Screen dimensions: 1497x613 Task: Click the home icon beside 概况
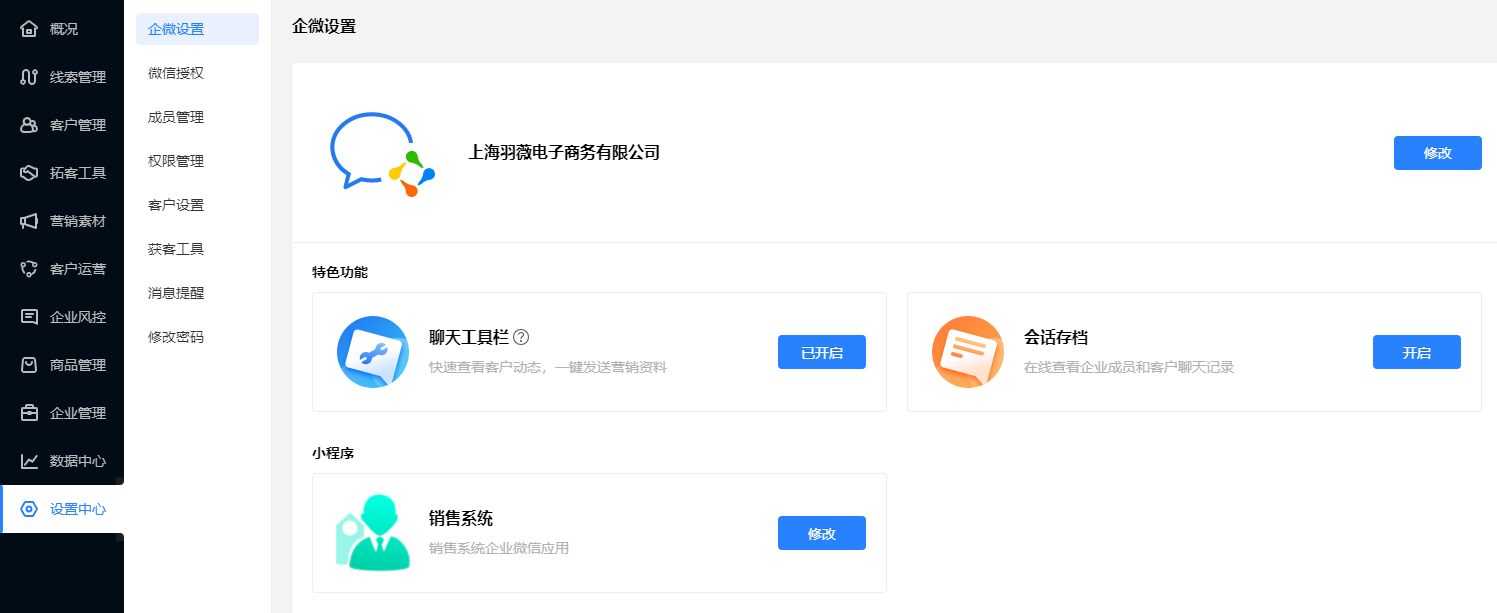29,29
